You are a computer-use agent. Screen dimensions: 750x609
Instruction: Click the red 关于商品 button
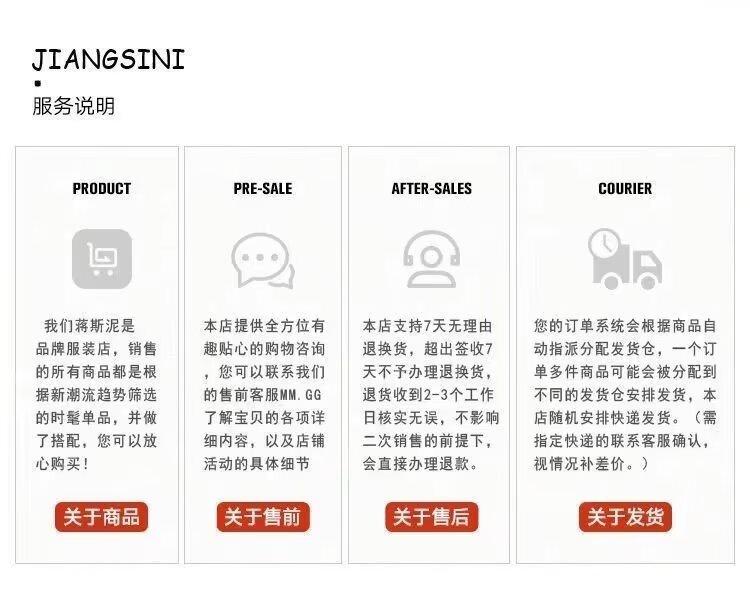101,517
